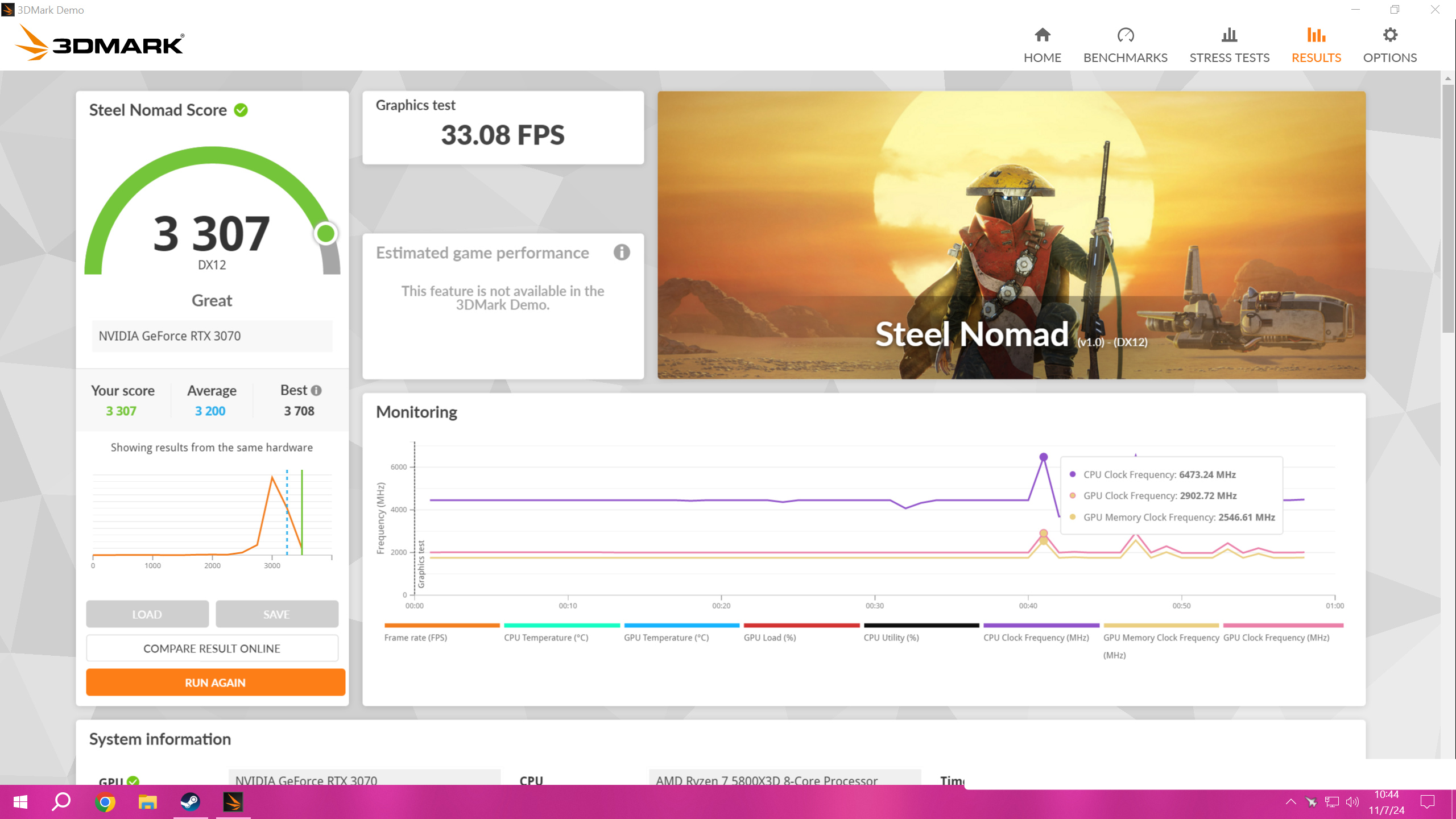Click the Best score info icon
The image size is (1456, 819).
pos(316,390)
